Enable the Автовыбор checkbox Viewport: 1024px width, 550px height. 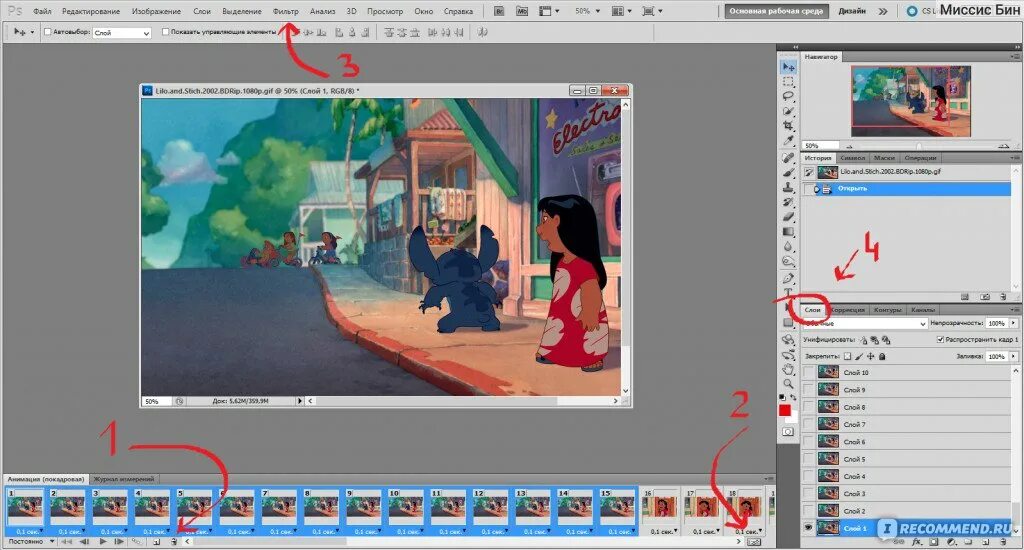48,31
